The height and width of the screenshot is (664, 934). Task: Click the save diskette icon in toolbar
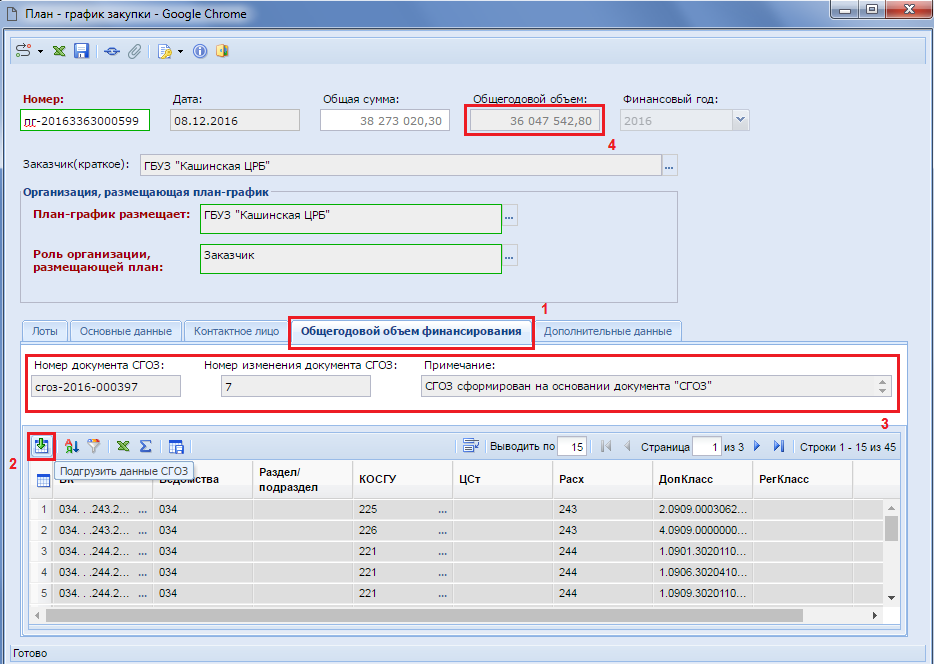(x=82, y=51)
